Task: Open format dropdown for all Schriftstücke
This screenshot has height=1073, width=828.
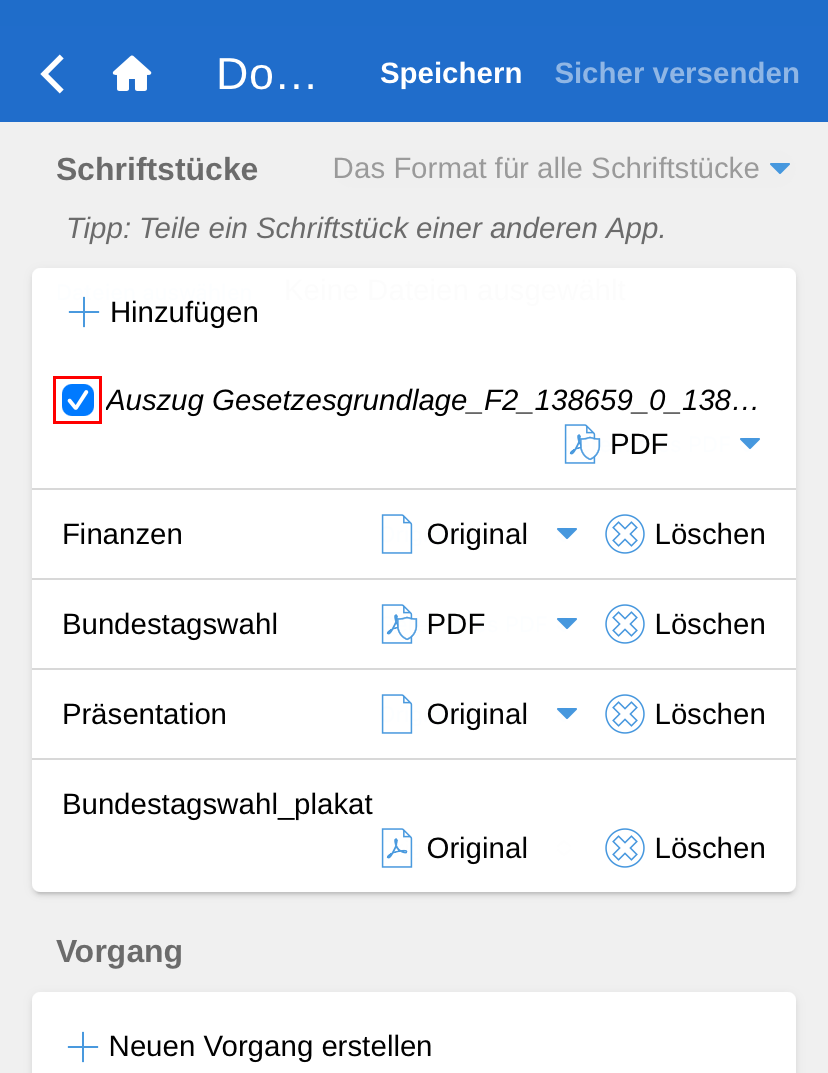Action: click(781, 169)
